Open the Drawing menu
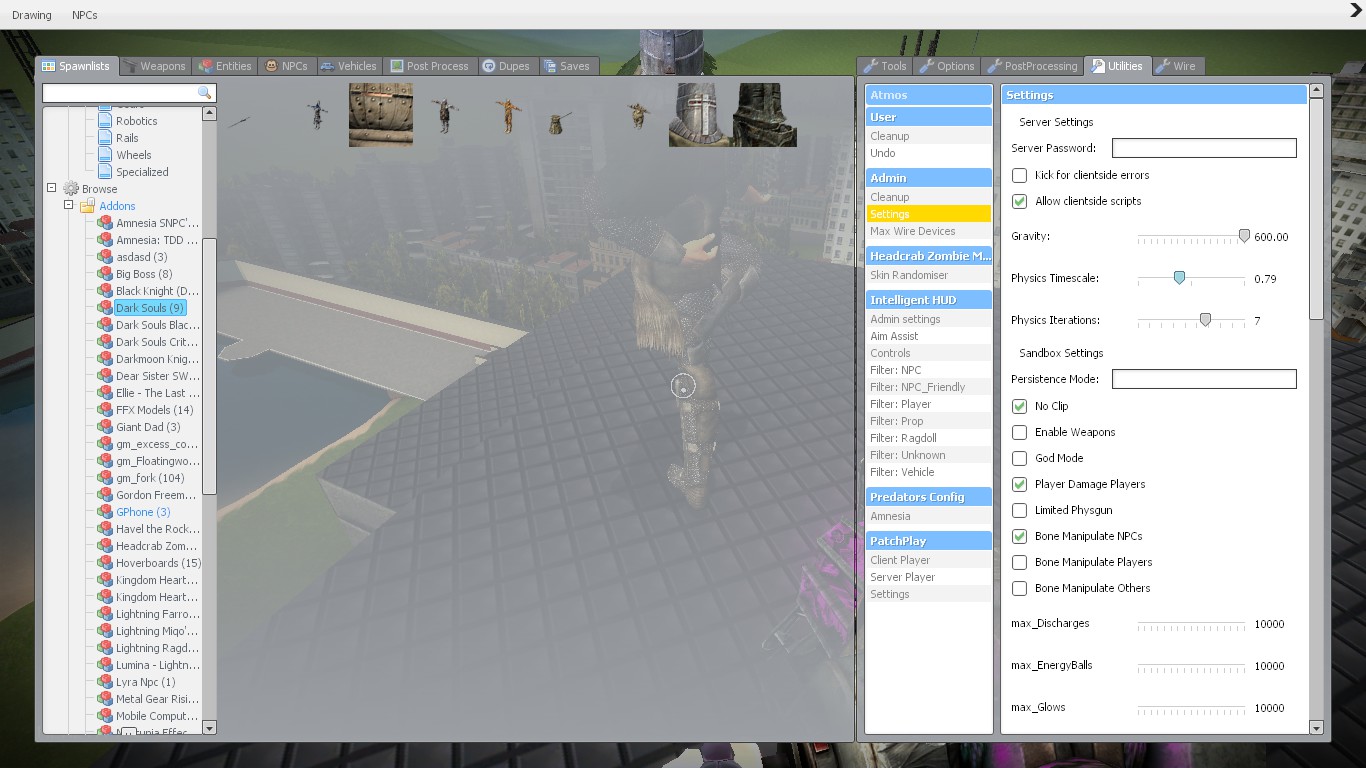Screen dimensions: 1366x768 click(32, 15)
